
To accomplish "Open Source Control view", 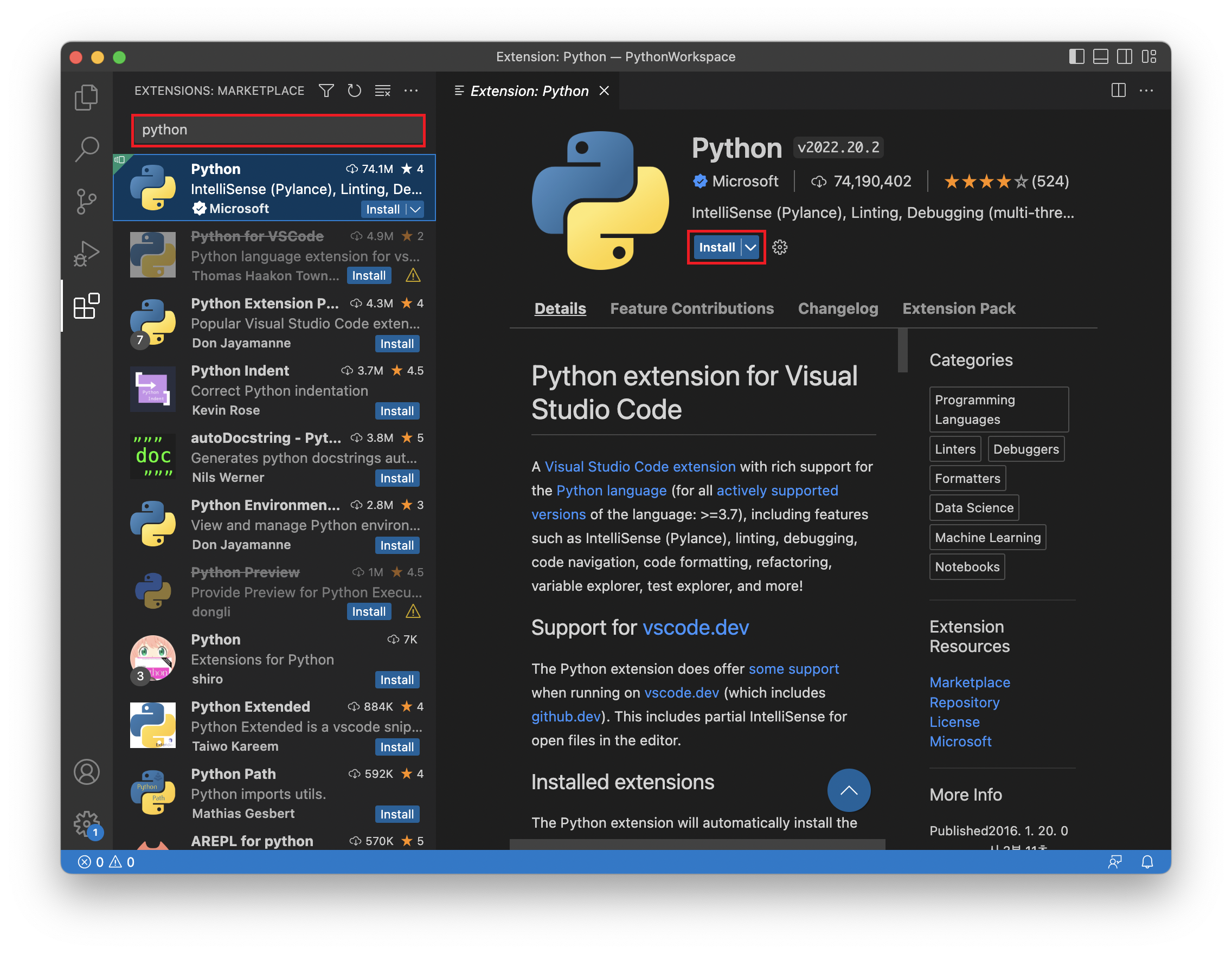I will point(86,201).
